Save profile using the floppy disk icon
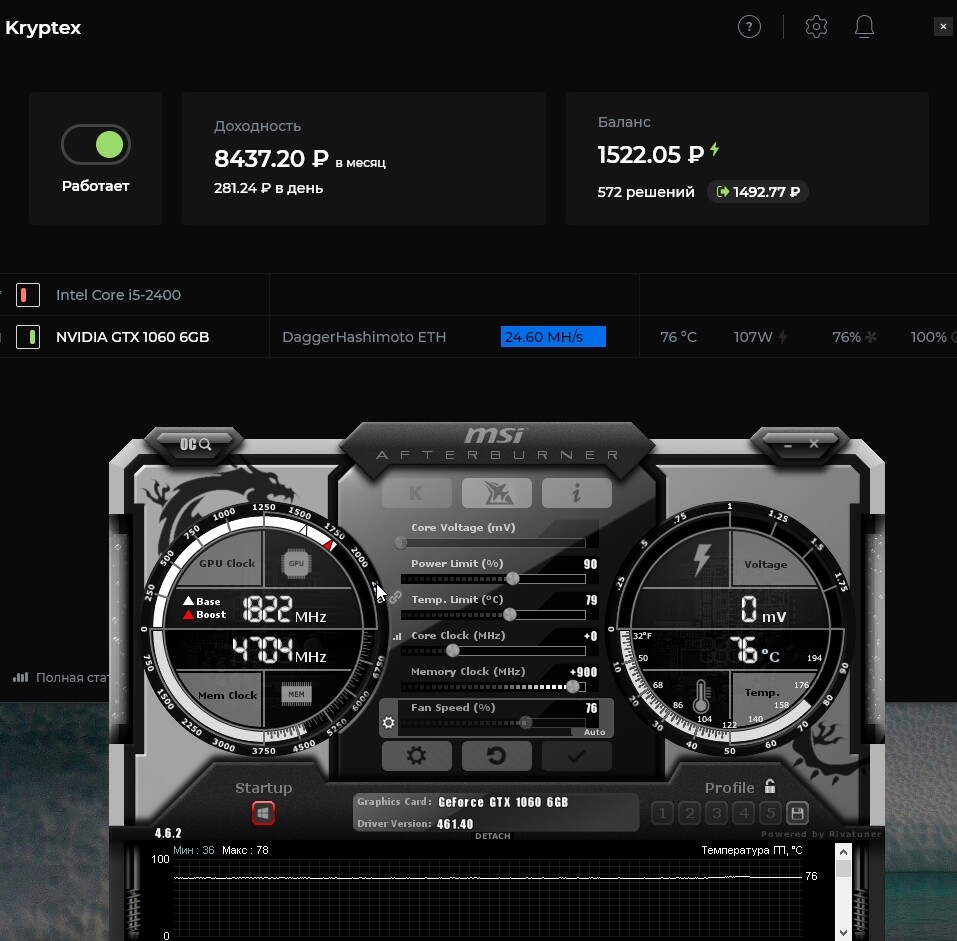This screenshot has height=941, width=957. point(797,813)
